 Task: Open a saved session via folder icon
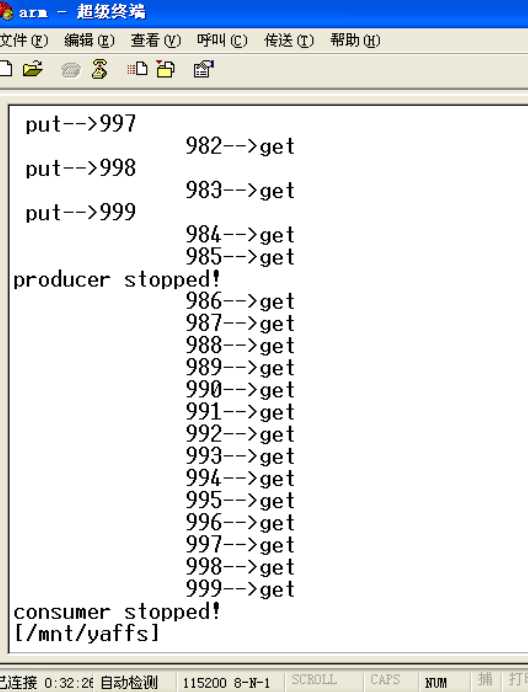click(33, 69)
